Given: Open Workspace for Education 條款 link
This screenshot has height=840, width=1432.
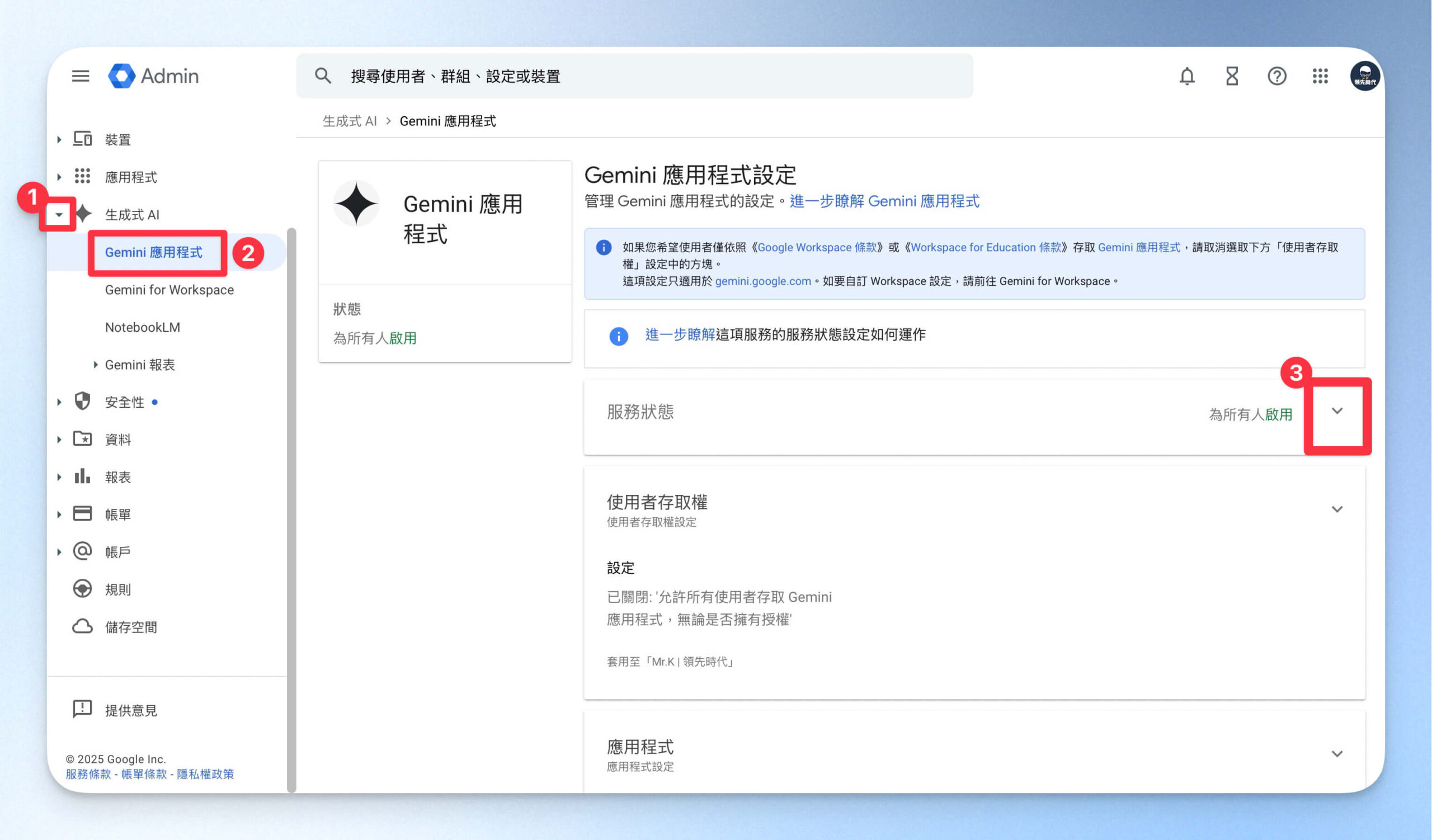Looking at the screenshot, I should click(x=986, y=247).
